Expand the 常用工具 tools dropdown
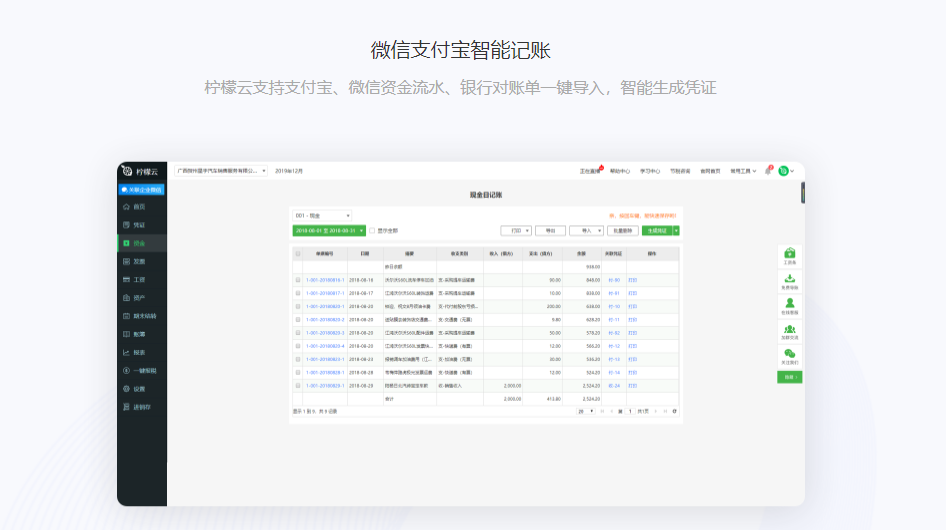Viewport: 946px width, 530px height. click(x=743, y=171)
